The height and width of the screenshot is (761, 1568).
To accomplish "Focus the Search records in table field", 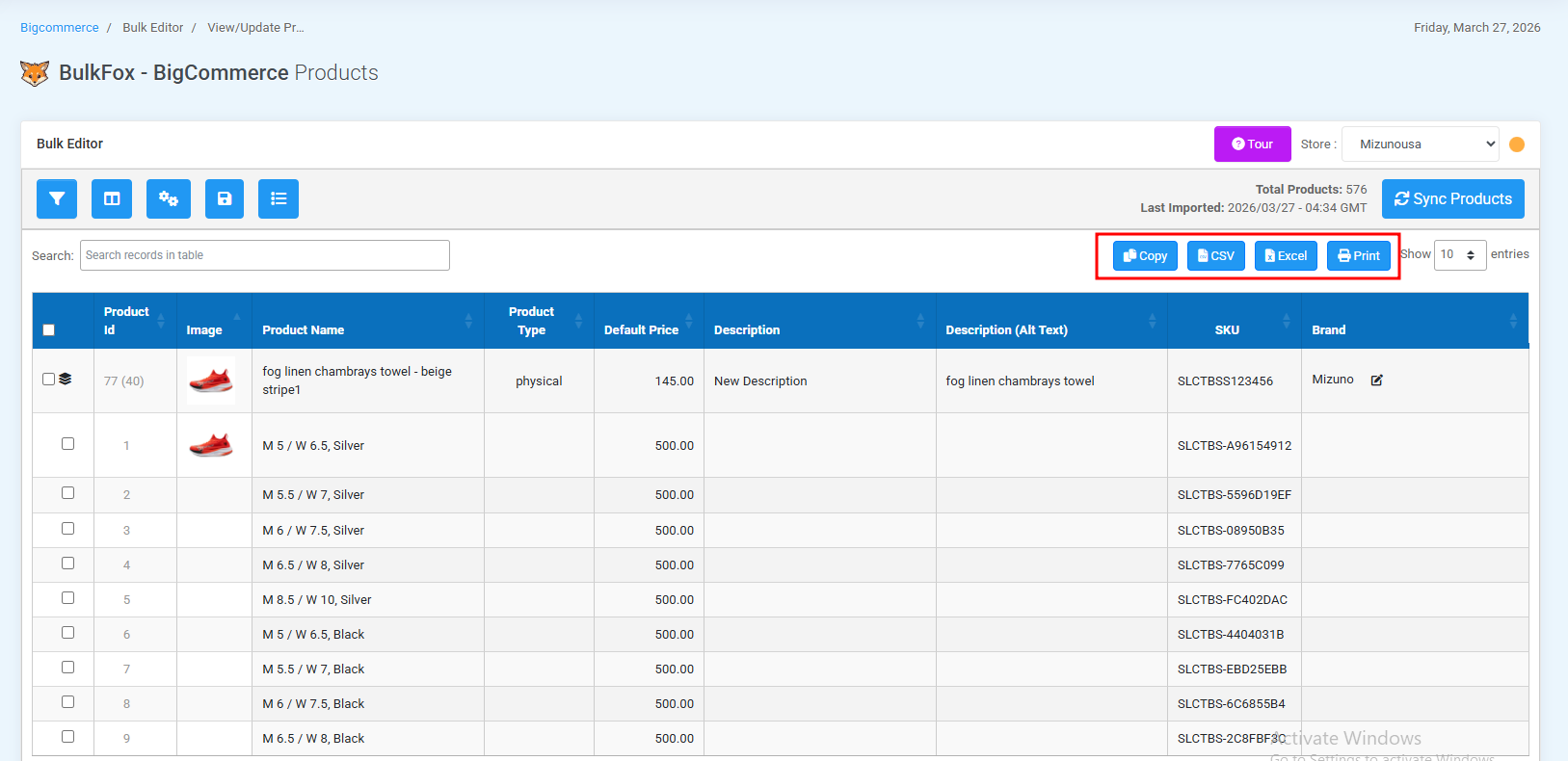I will click(x=265, y=255).
